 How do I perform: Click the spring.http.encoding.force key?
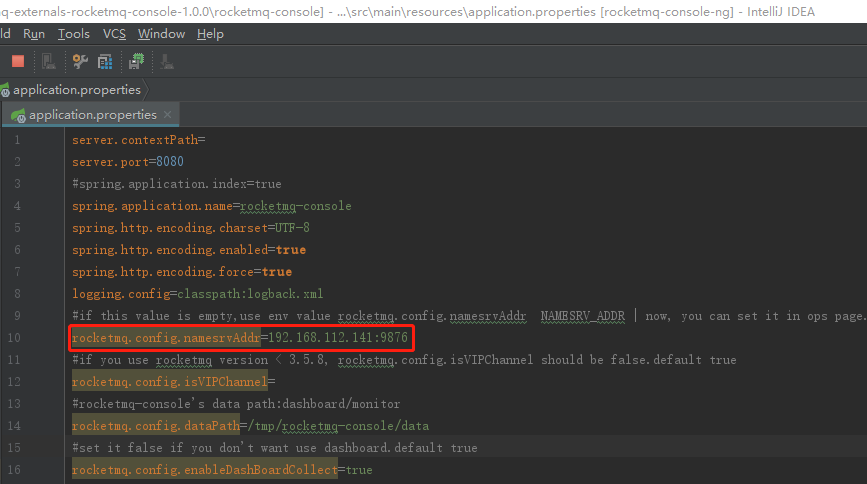coord(163,272)
